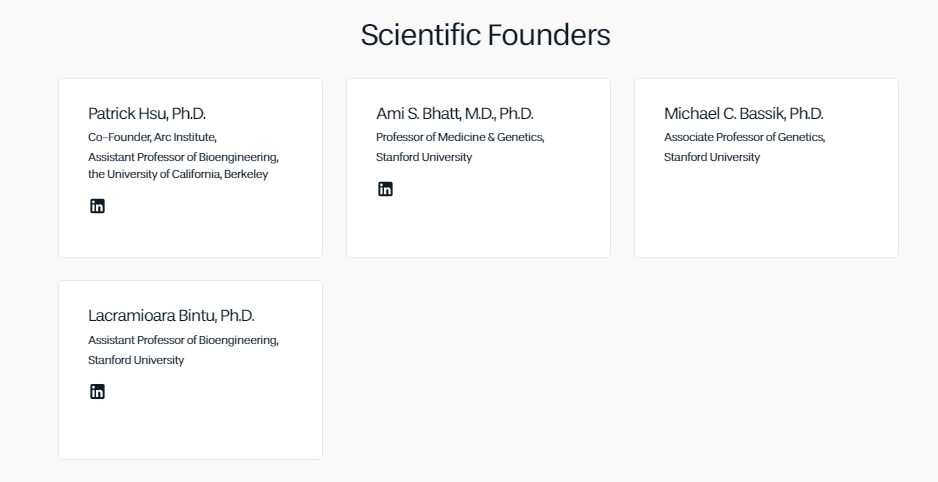Click Stanford University under Ami S. Bhatt
Screen dimensions: 938x482
[424, 157]
